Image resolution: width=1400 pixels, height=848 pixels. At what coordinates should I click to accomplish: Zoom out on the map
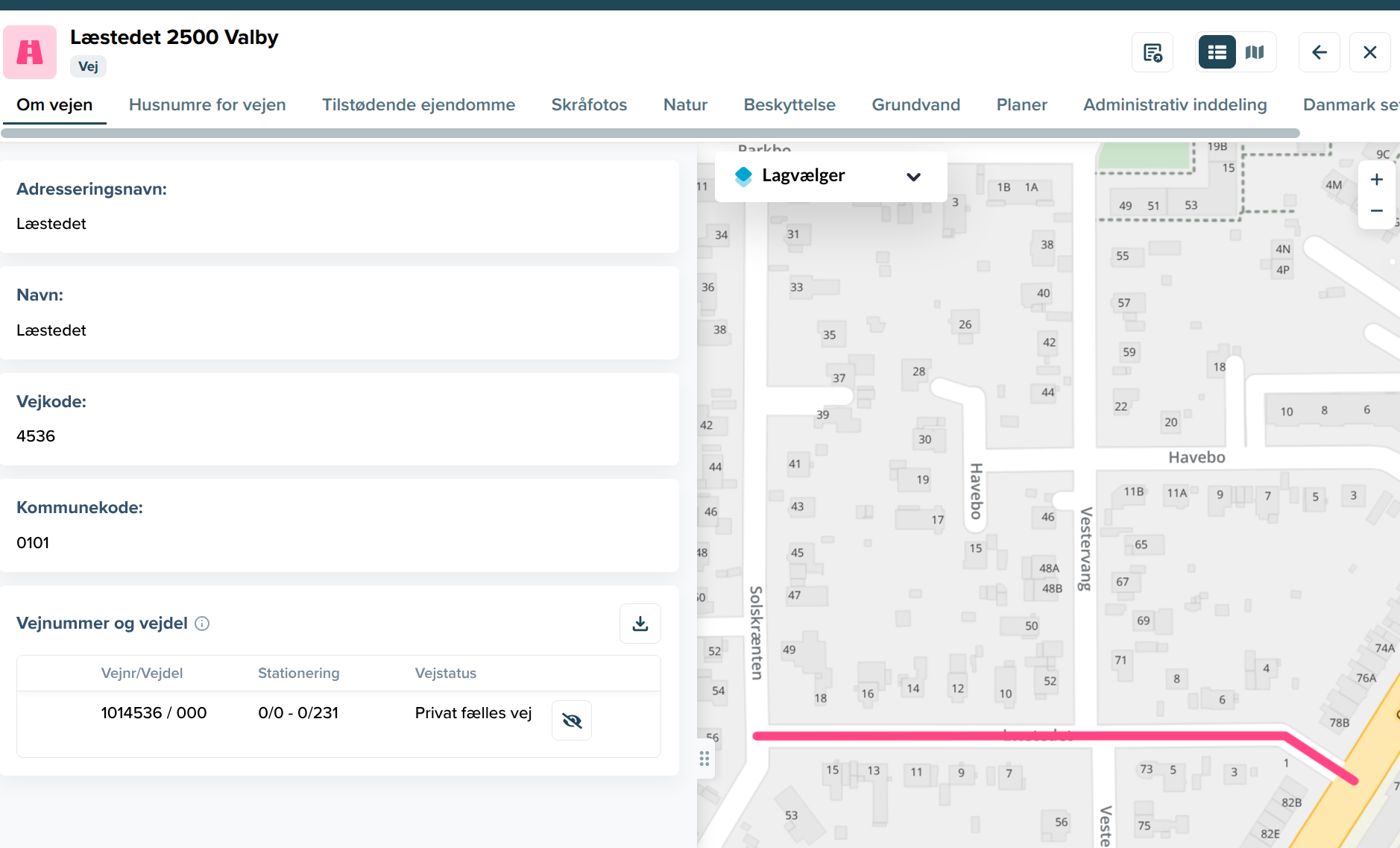(x=1377, y=211)
